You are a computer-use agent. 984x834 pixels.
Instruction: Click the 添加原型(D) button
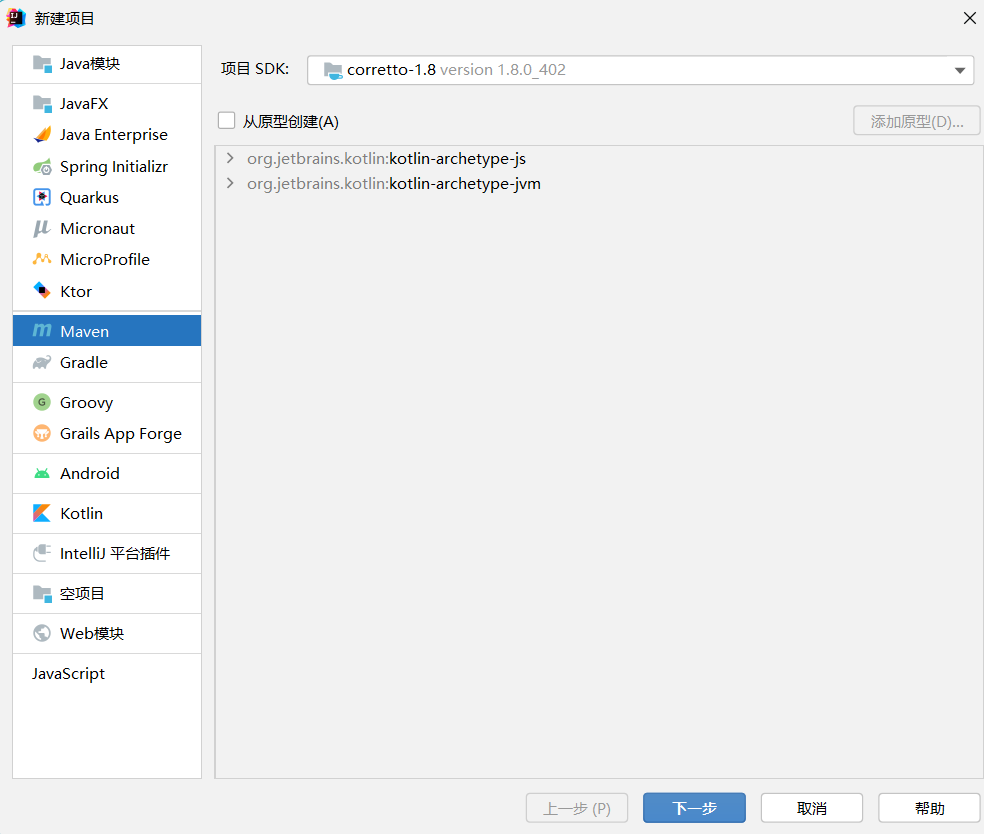pos(916,119)
